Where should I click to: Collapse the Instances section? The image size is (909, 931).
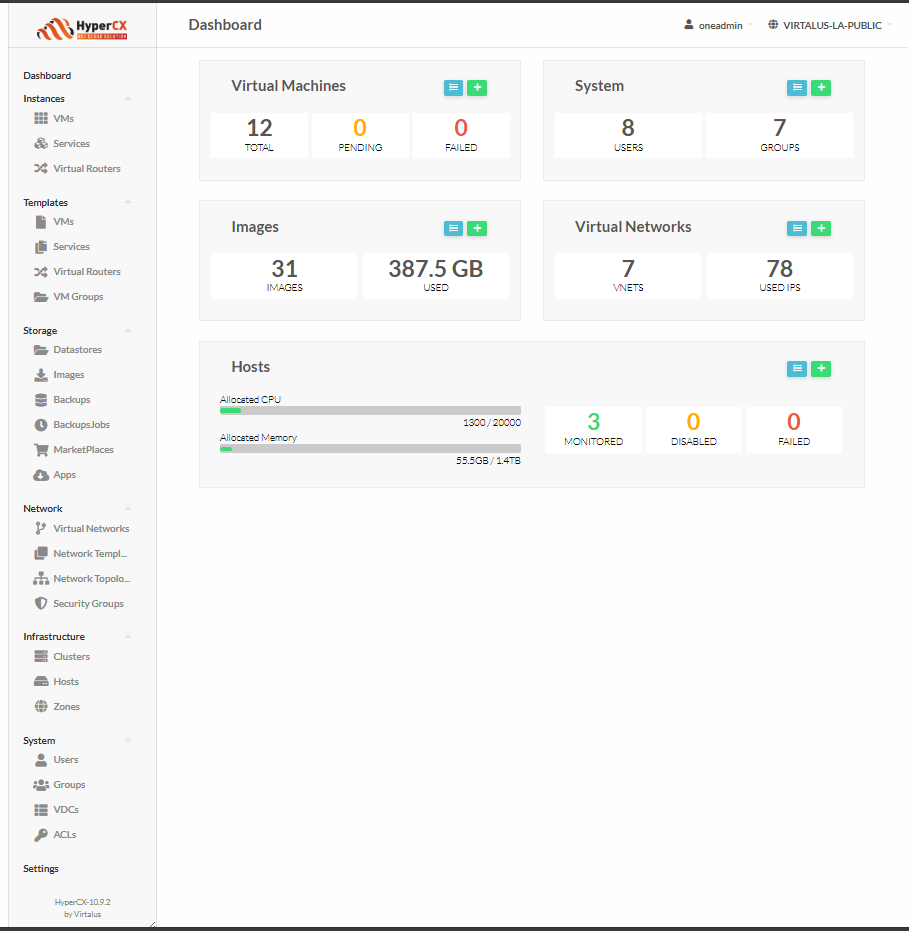(x=128, y=99)
